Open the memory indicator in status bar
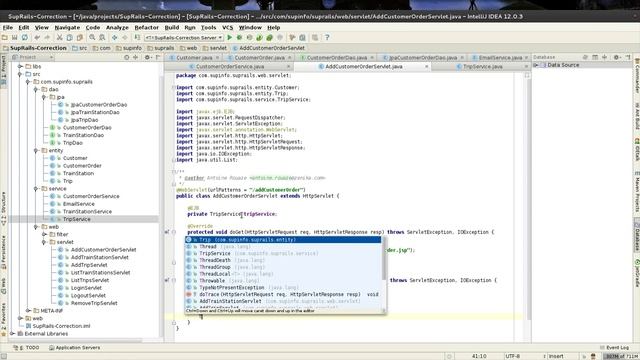 (620, 356)
